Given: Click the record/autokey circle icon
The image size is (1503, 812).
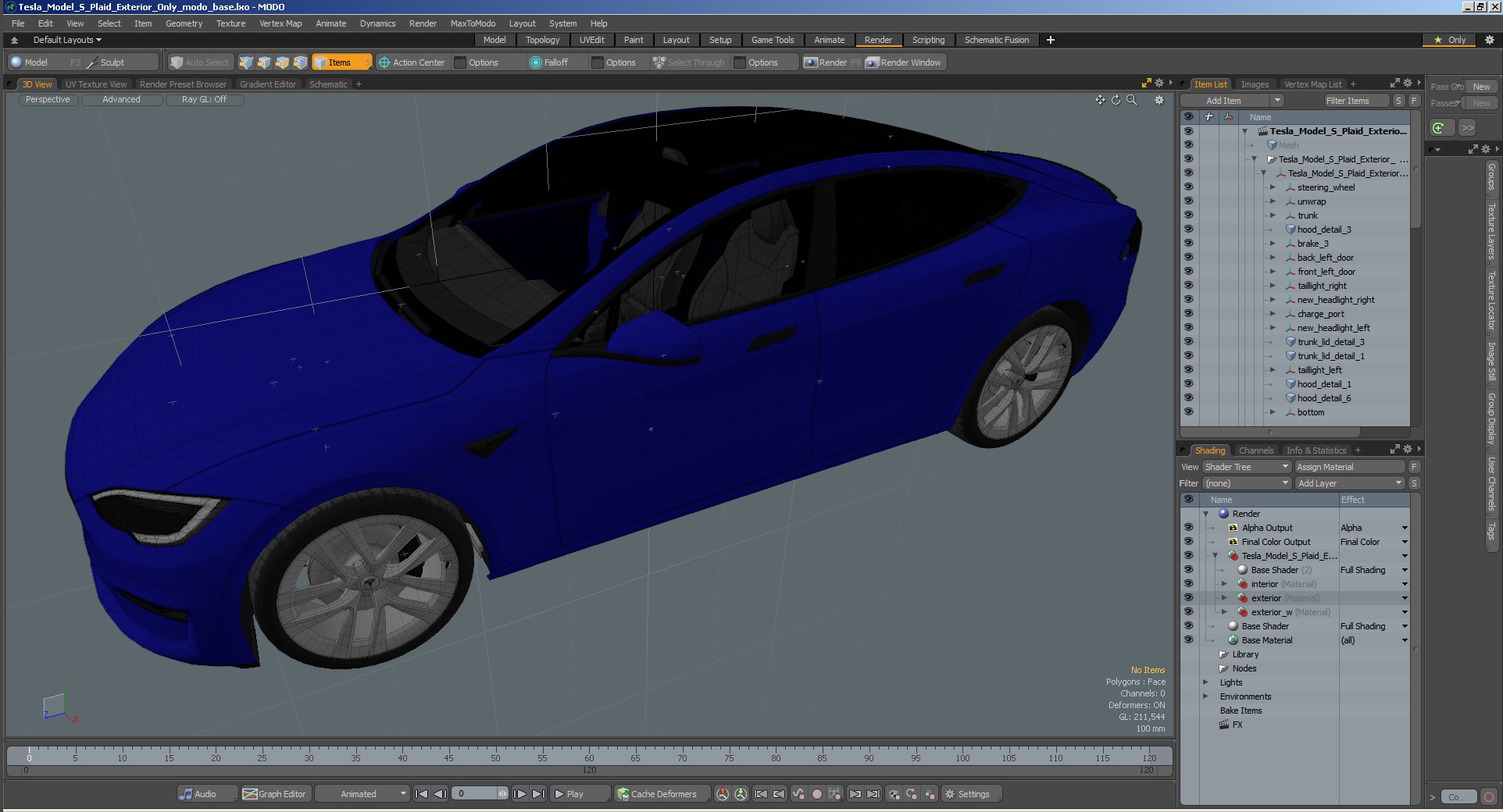Looking at the screenshot, I should click(x=816, y=794).
